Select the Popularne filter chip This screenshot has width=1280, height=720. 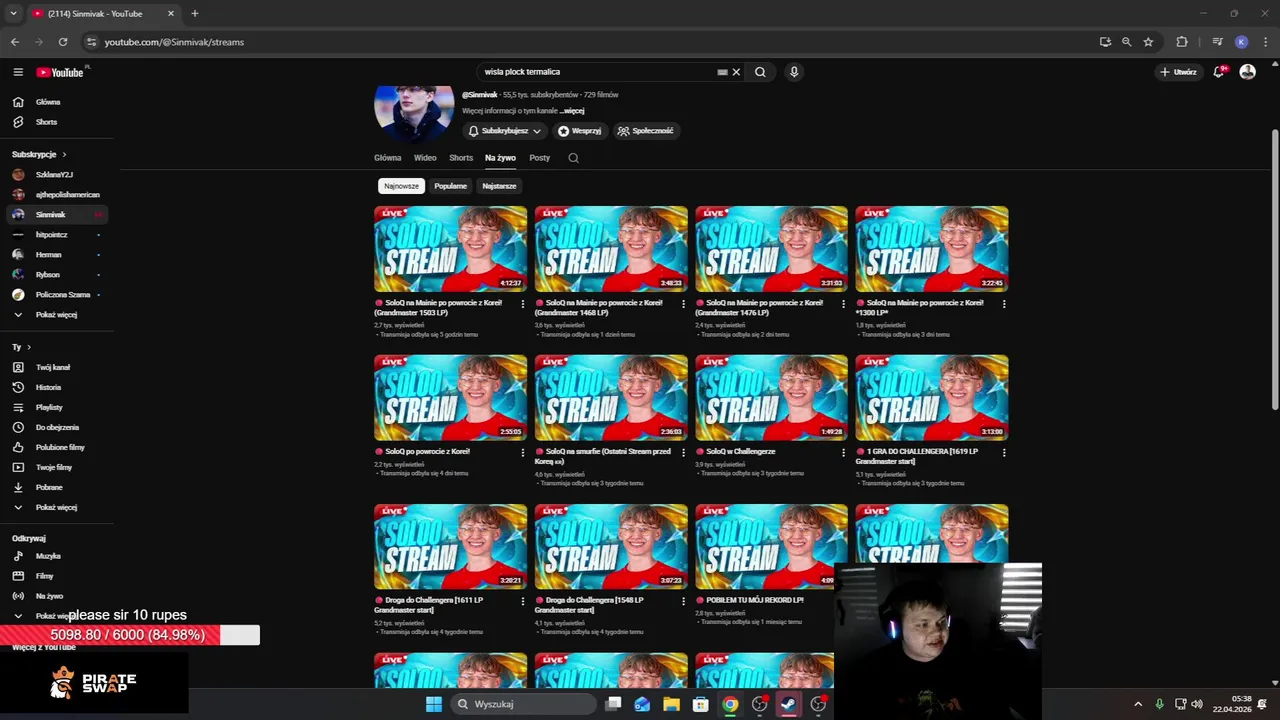(x=450, y=186)
